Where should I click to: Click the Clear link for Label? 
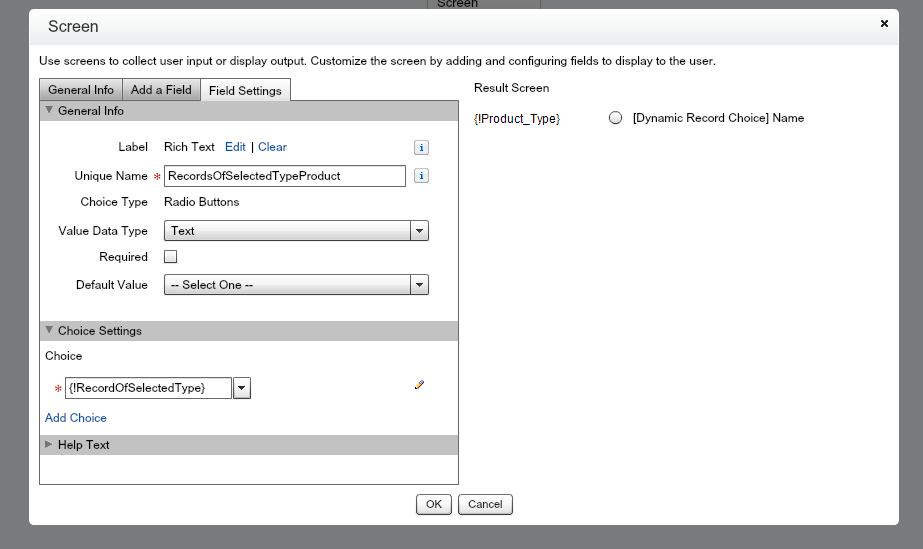point(272,147)
